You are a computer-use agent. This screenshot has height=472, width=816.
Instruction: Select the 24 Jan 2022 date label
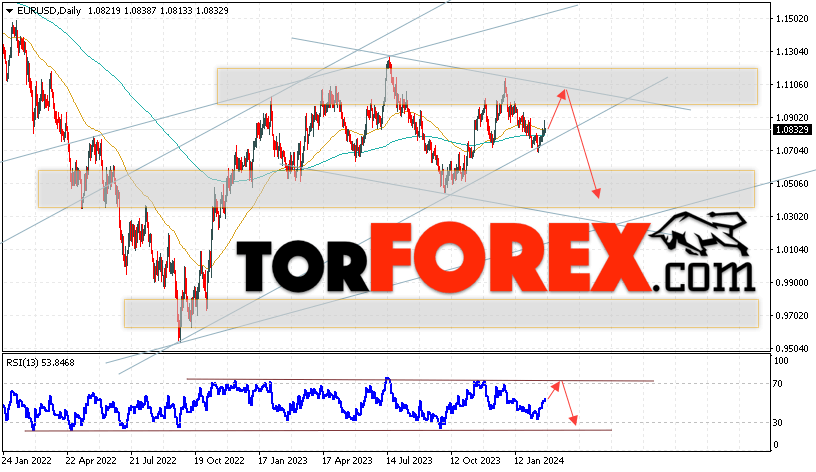point(26,461)
